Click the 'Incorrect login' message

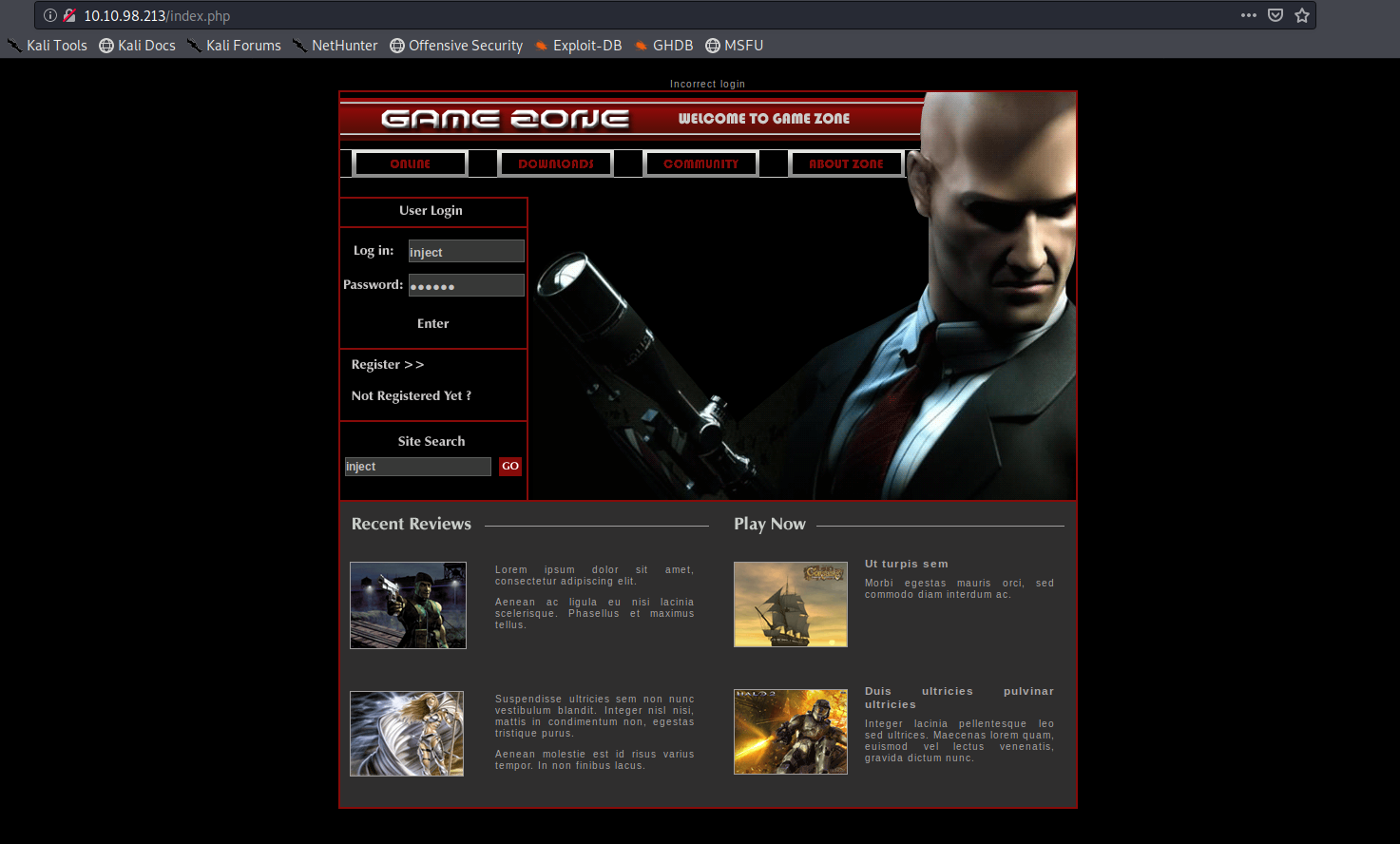707,85
